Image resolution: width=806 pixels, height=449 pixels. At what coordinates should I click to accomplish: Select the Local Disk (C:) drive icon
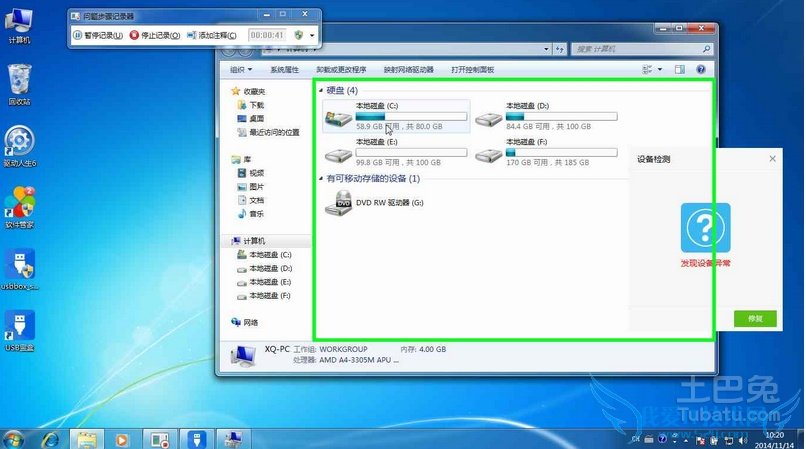pyautogui.click(x=339, y=118)
